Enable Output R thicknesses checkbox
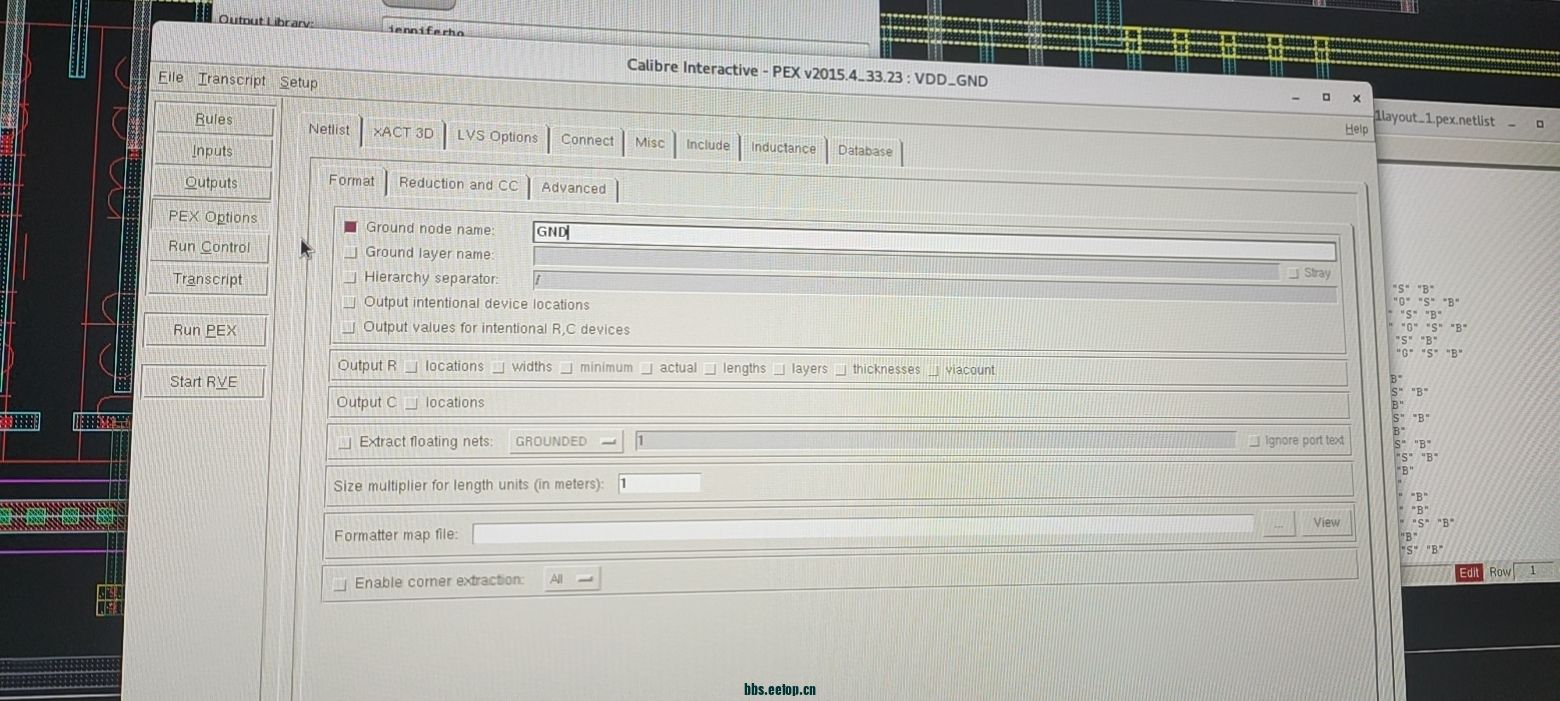This screenshot has width=1560, height=701. click(x=840, y=370)
